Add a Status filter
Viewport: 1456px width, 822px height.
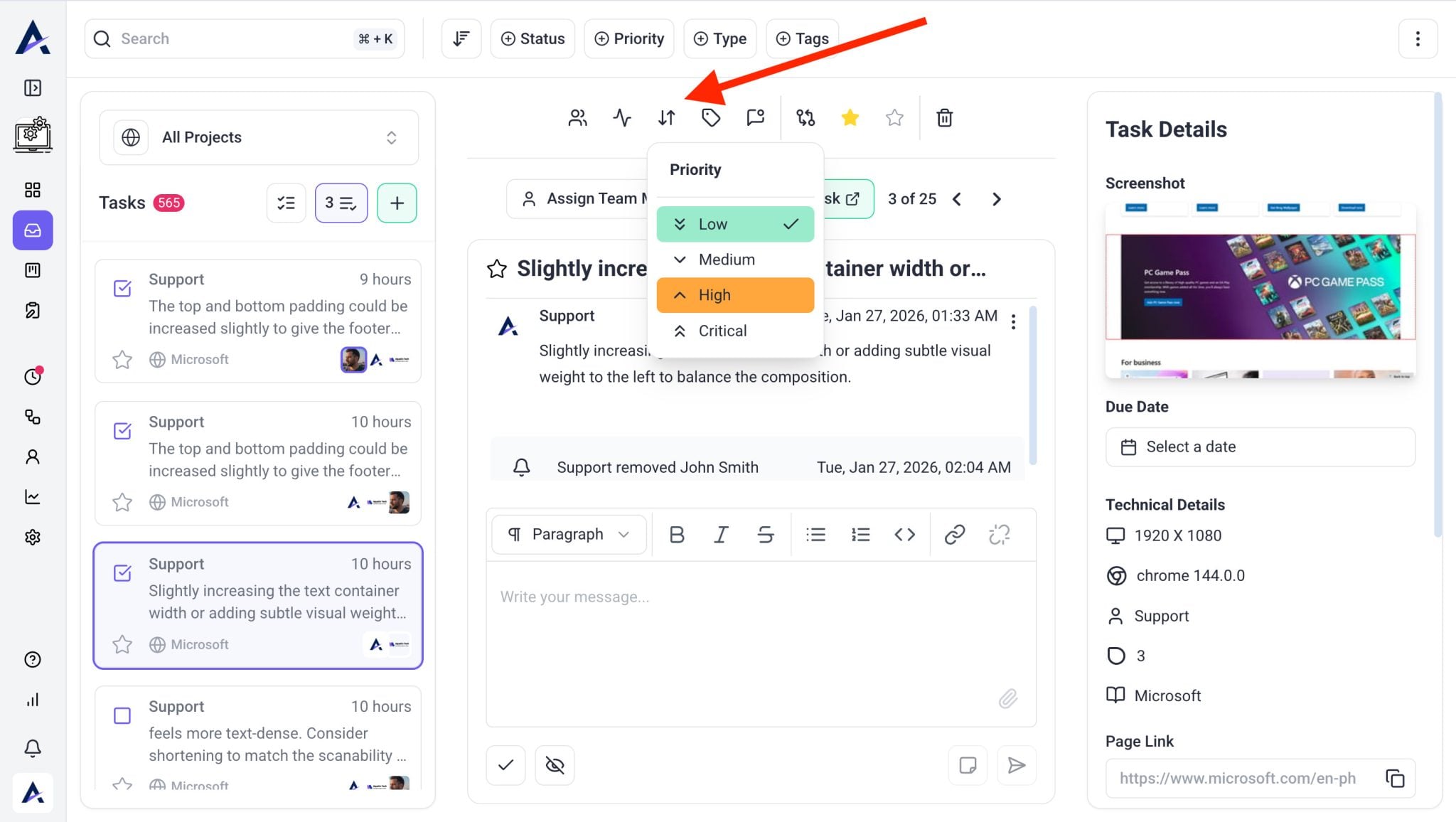[x=532, y=38]
